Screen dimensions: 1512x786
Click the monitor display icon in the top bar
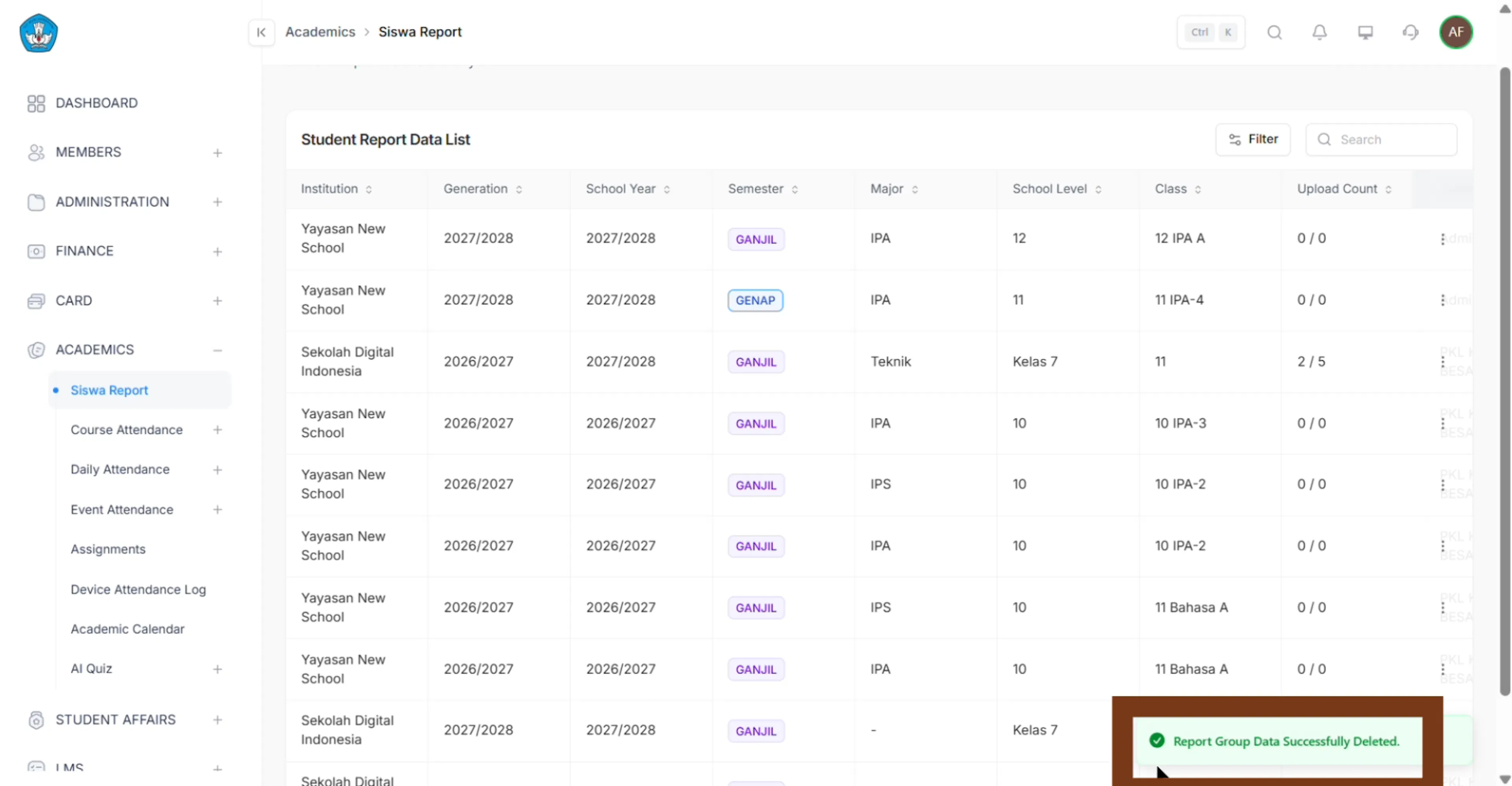click(x=1365, y=32)
